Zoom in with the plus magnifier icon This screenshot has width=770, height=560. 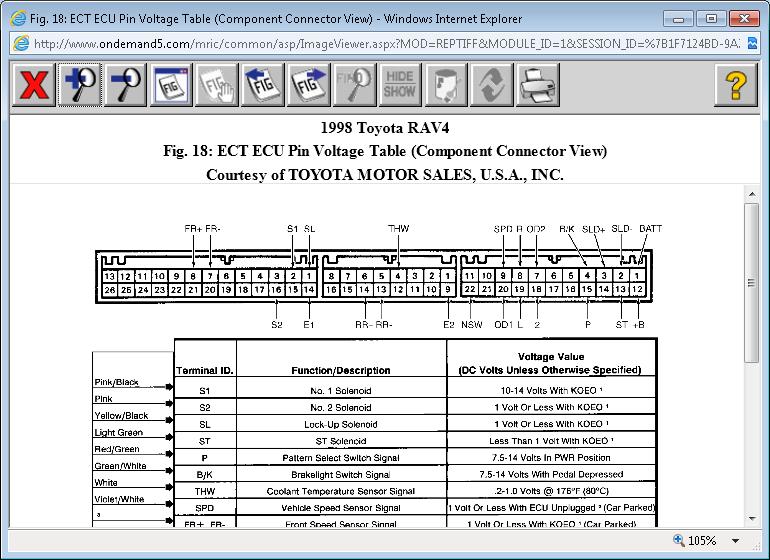pyautogui.click(x=80, y=84)
